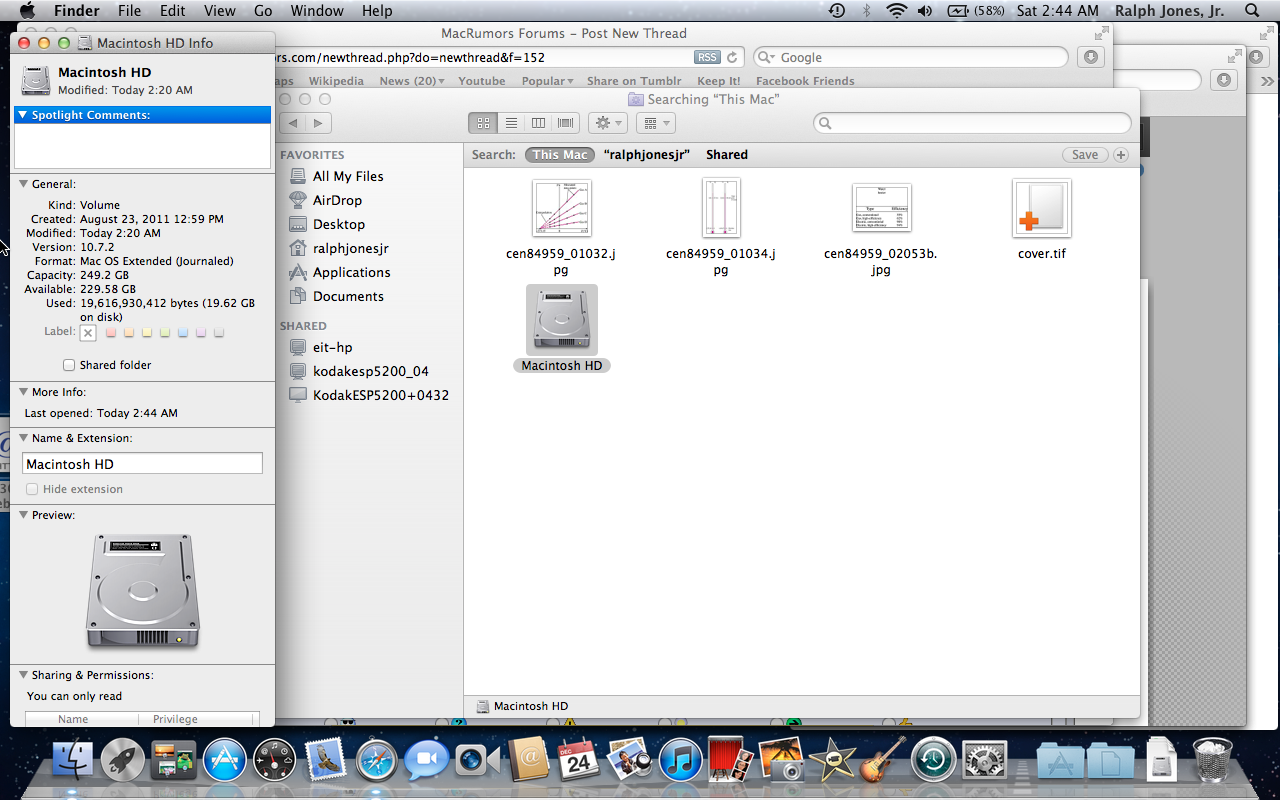The height and width of the screenshot is (800, 1280).
Task: Select eit-hp under Shared in the sidebar
Action: tap(321, 347)
